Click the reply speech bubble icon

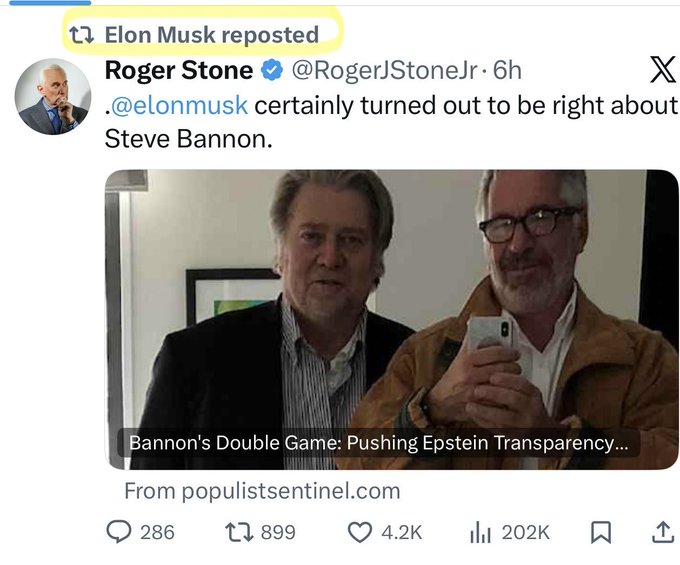(118, 532)
